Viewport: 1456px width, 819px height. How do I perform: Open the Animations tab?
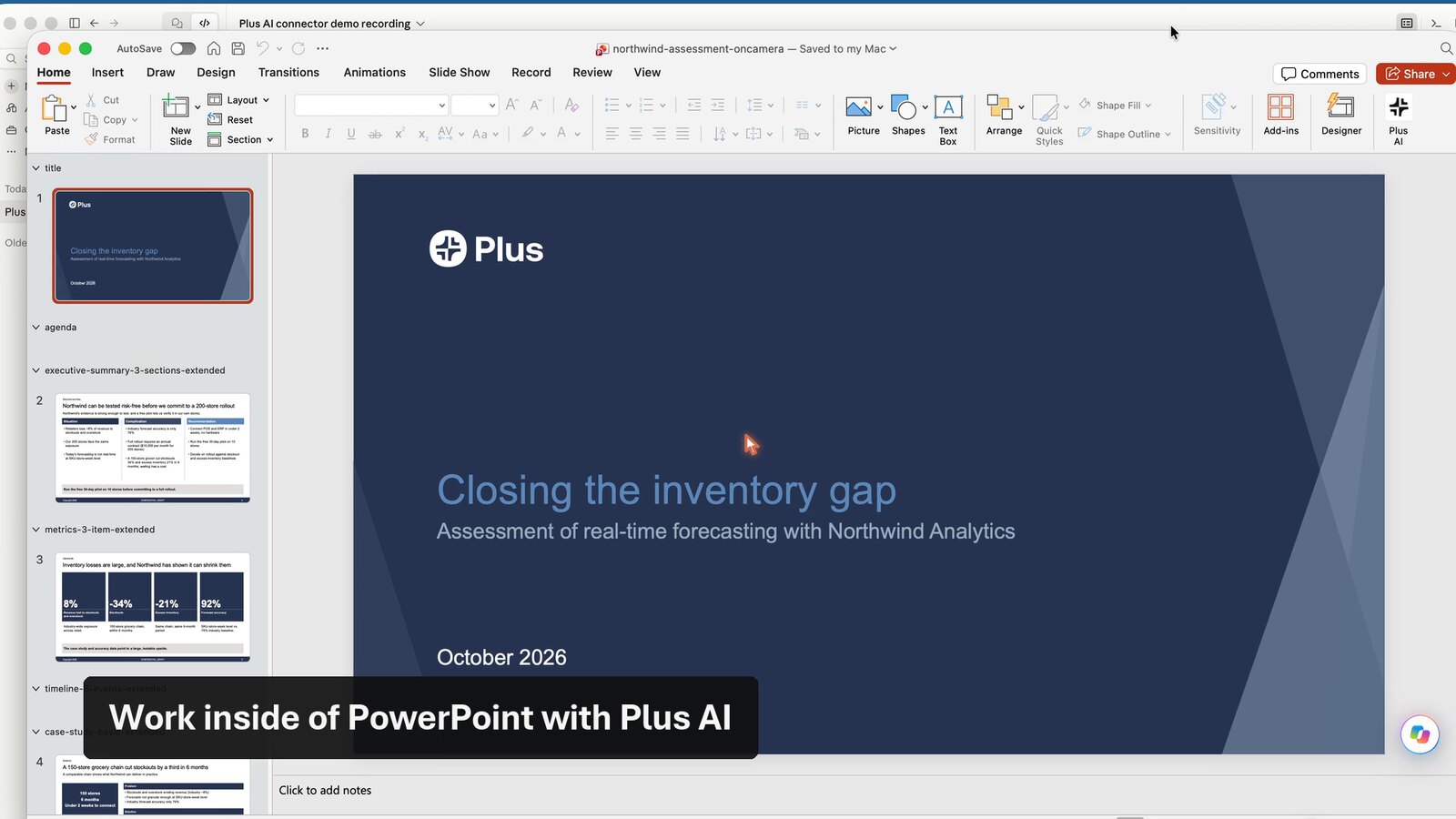coord(374,73)
